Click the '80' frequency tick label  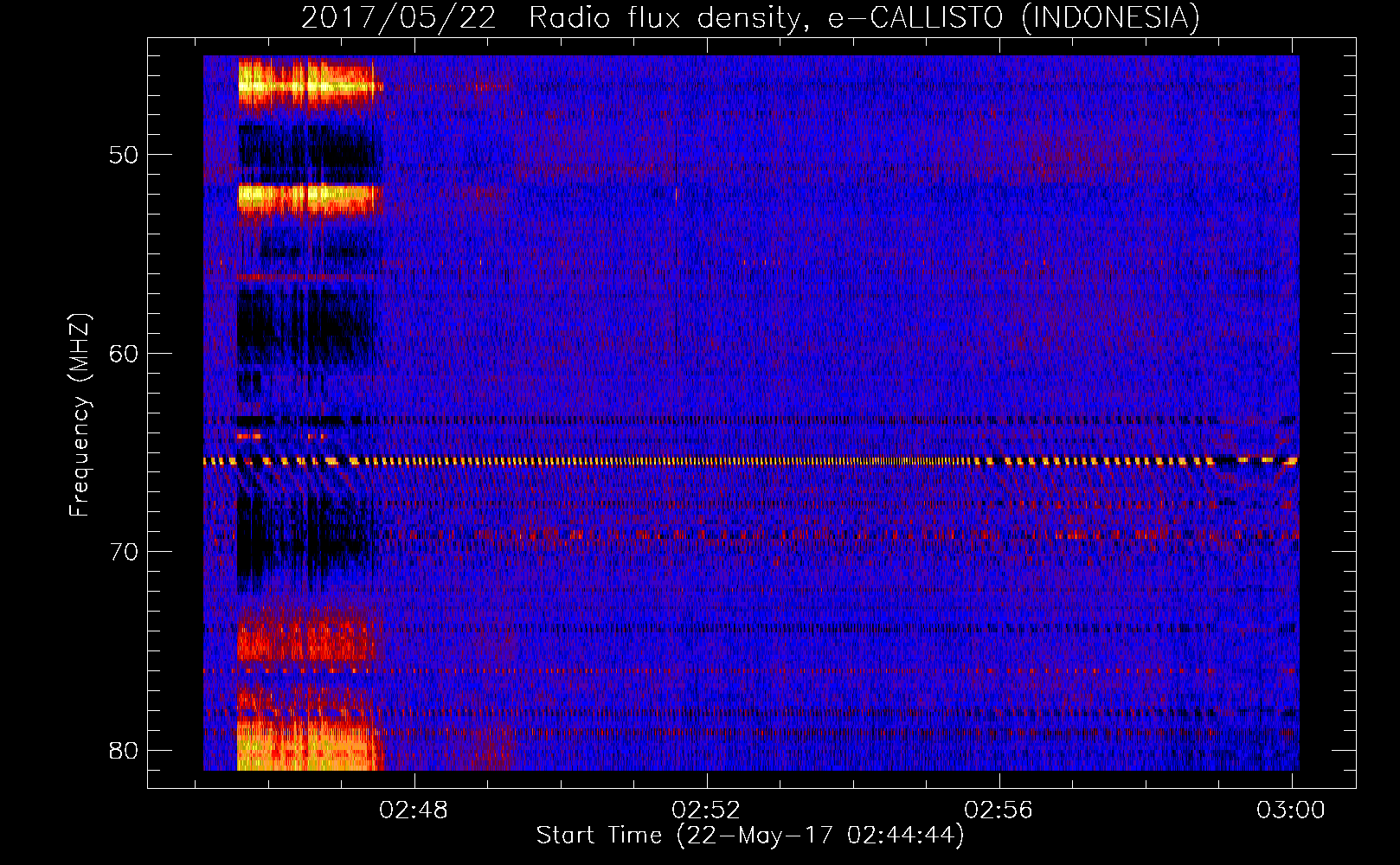[125, 750]
